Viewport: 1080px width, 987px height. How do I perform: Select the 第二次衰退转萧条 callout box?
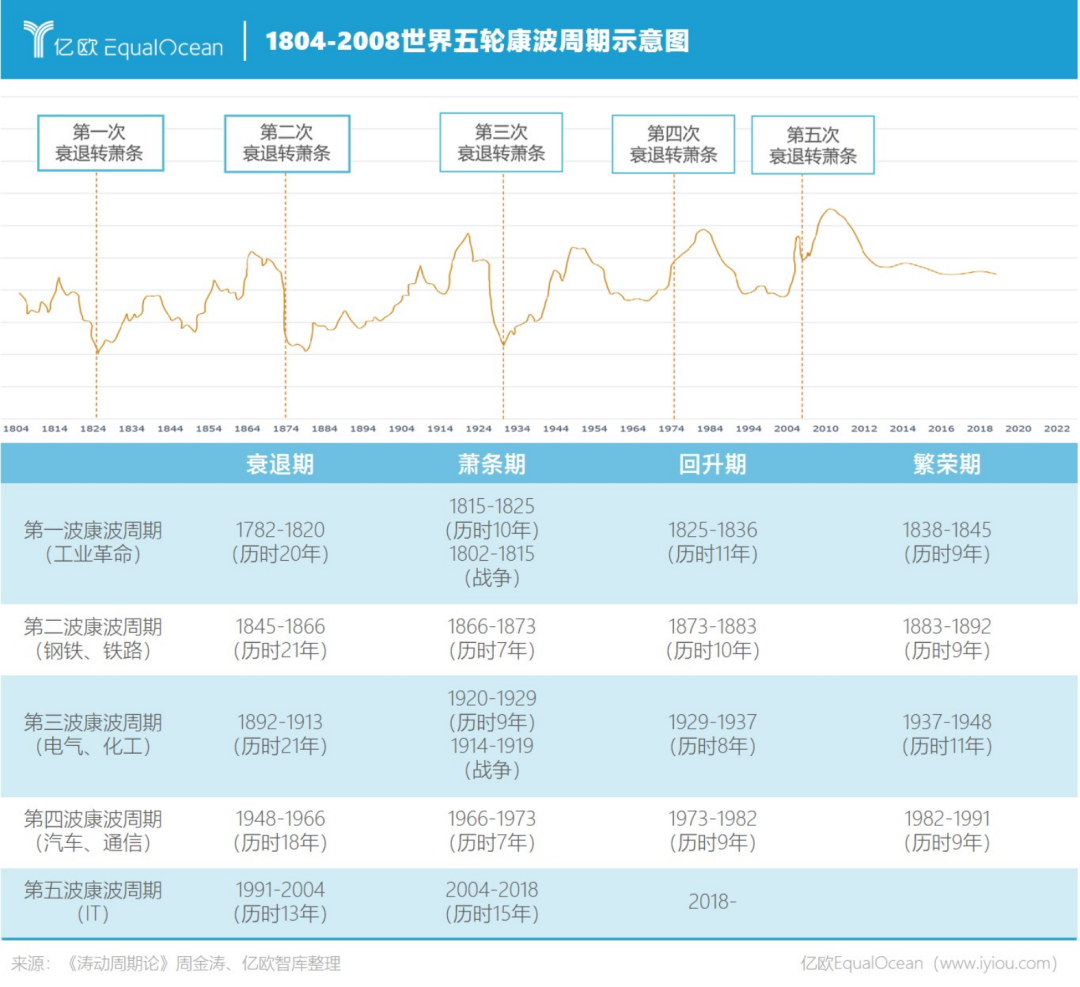(x=287, y=143)
